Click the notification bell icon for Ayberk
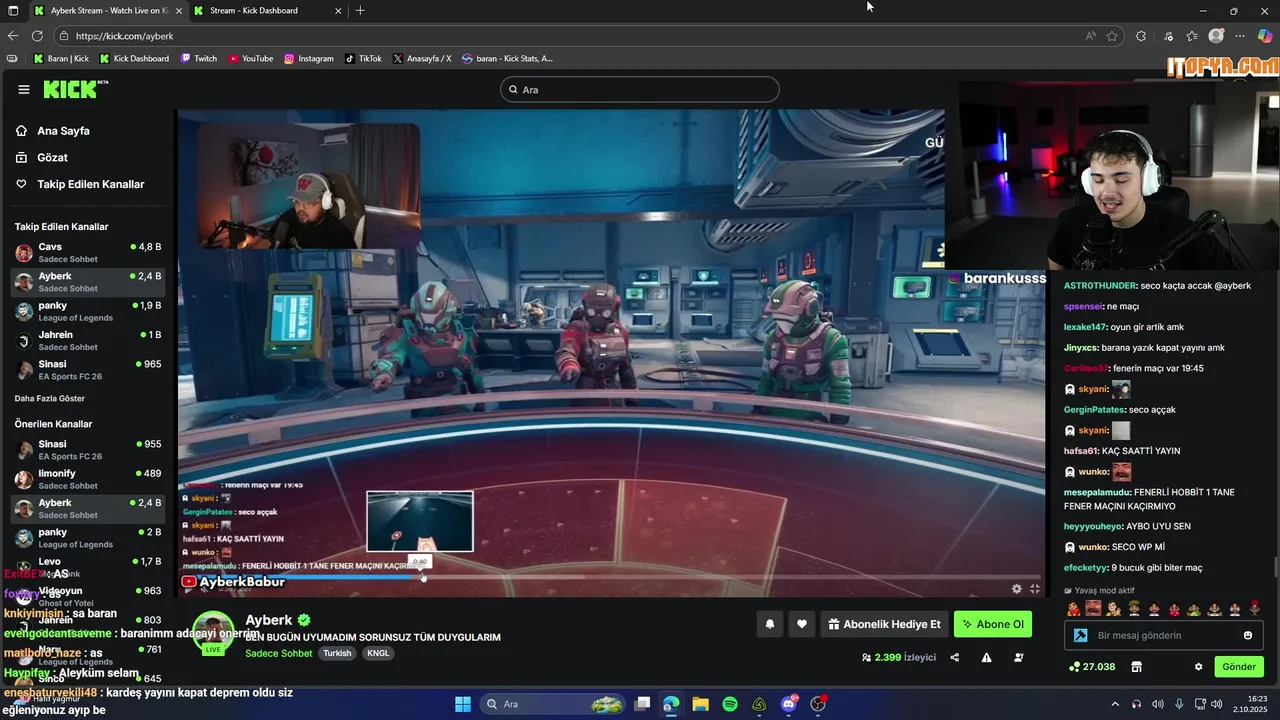The image size is (1280, 720). 770,624
